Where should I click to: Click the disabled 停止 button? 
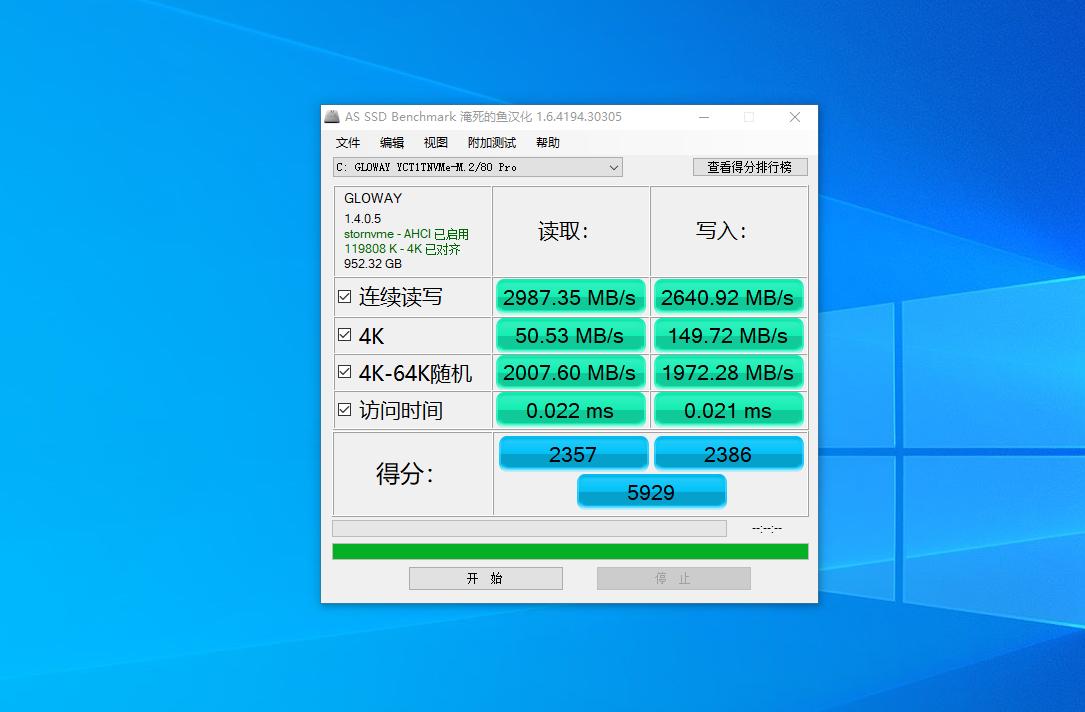click(x=673, y=578)
